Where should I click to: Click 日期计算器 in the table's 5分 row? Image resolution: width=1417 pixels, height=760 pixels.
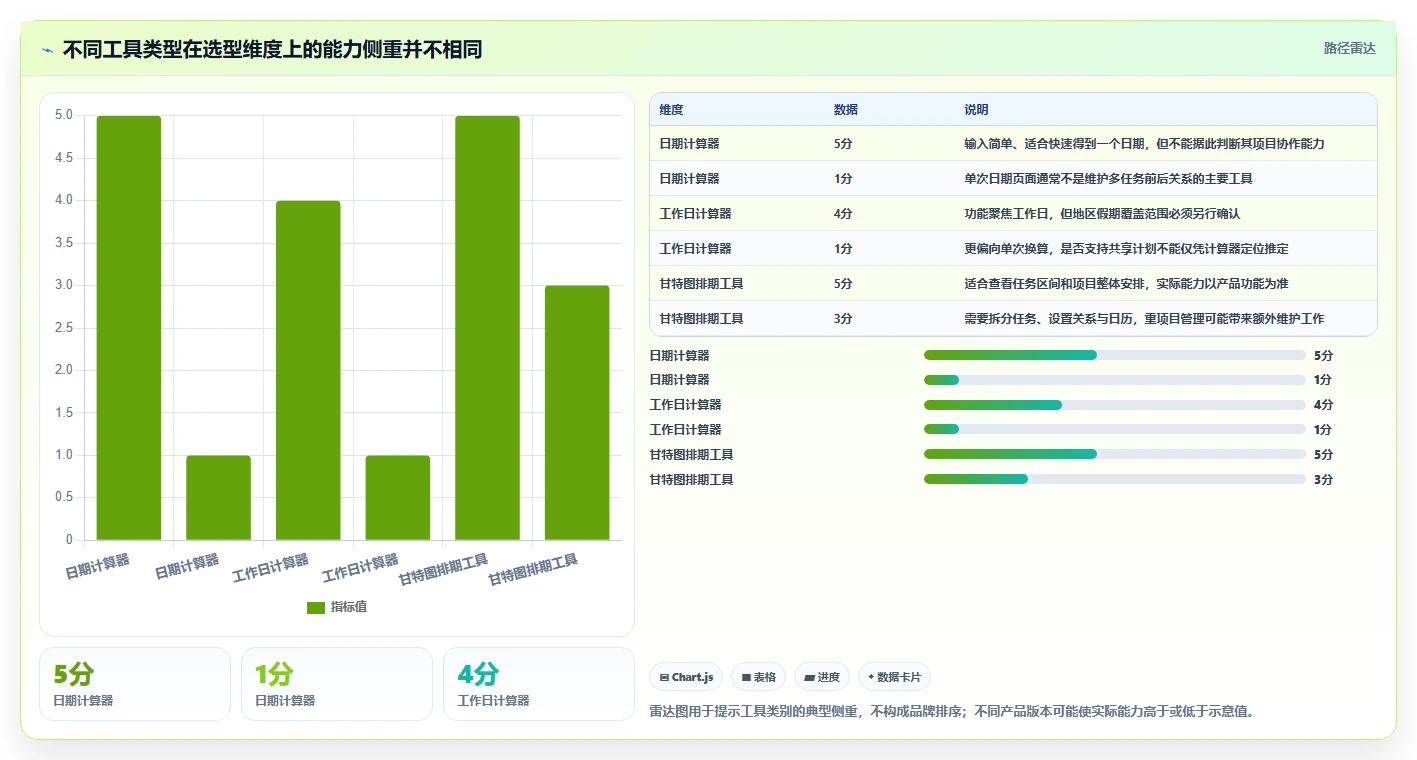pyautogui.click(x=690, y=144)
